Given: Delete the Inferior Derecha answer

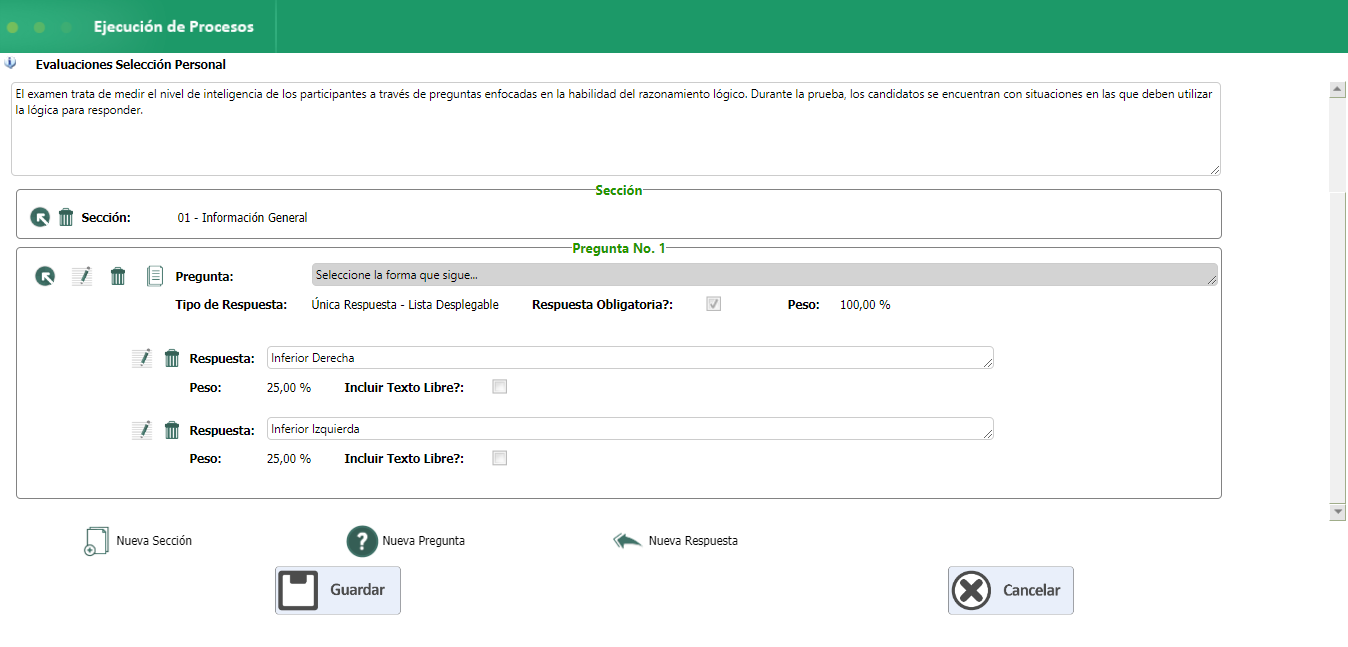Looking at the screenshot, I should tap(172, 358).
